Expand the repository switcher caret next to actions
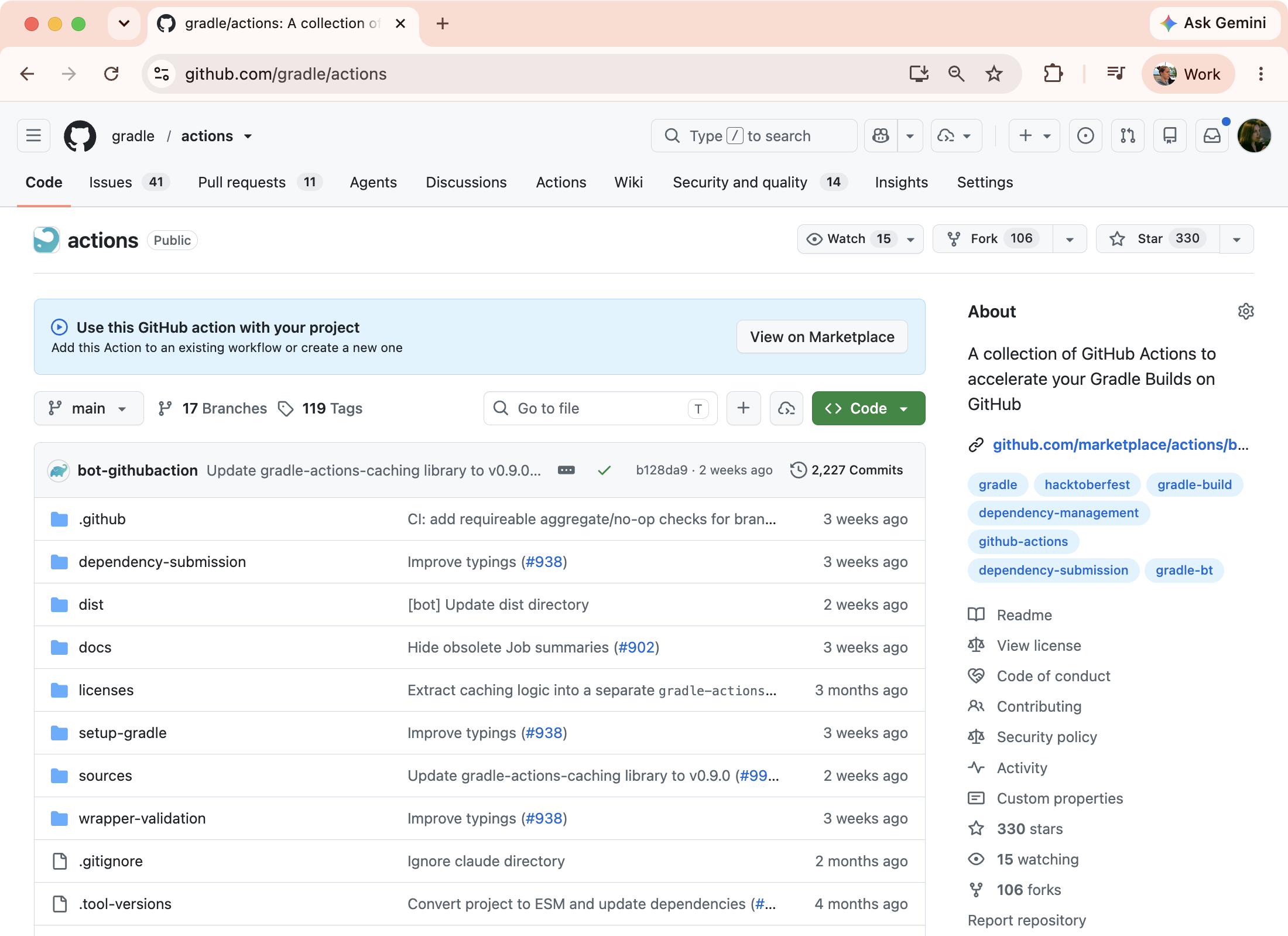The image size is (1288, 936). (248, 136)
